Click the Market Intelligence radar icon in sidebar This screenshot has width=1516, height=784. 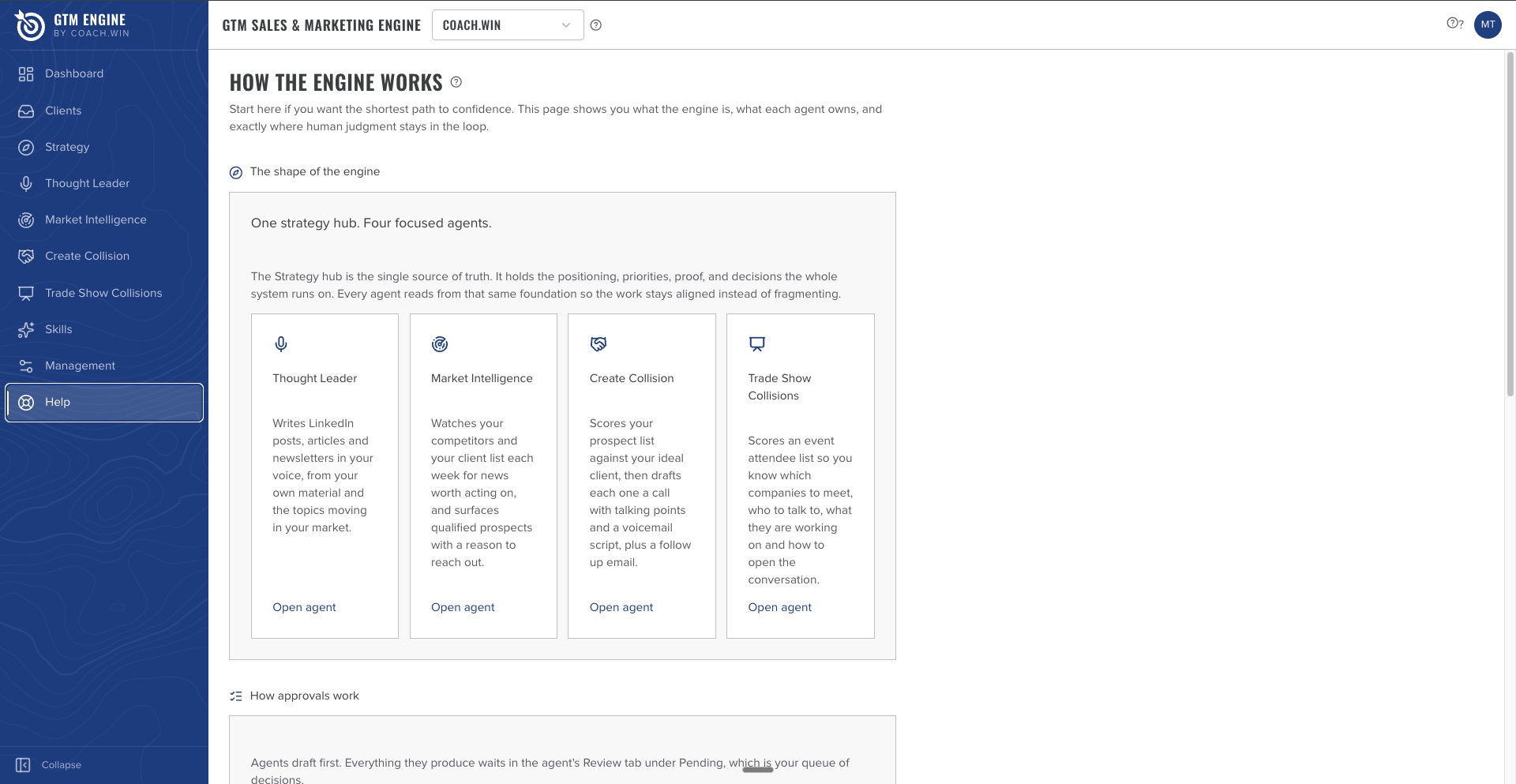click(x=26, y=220)
